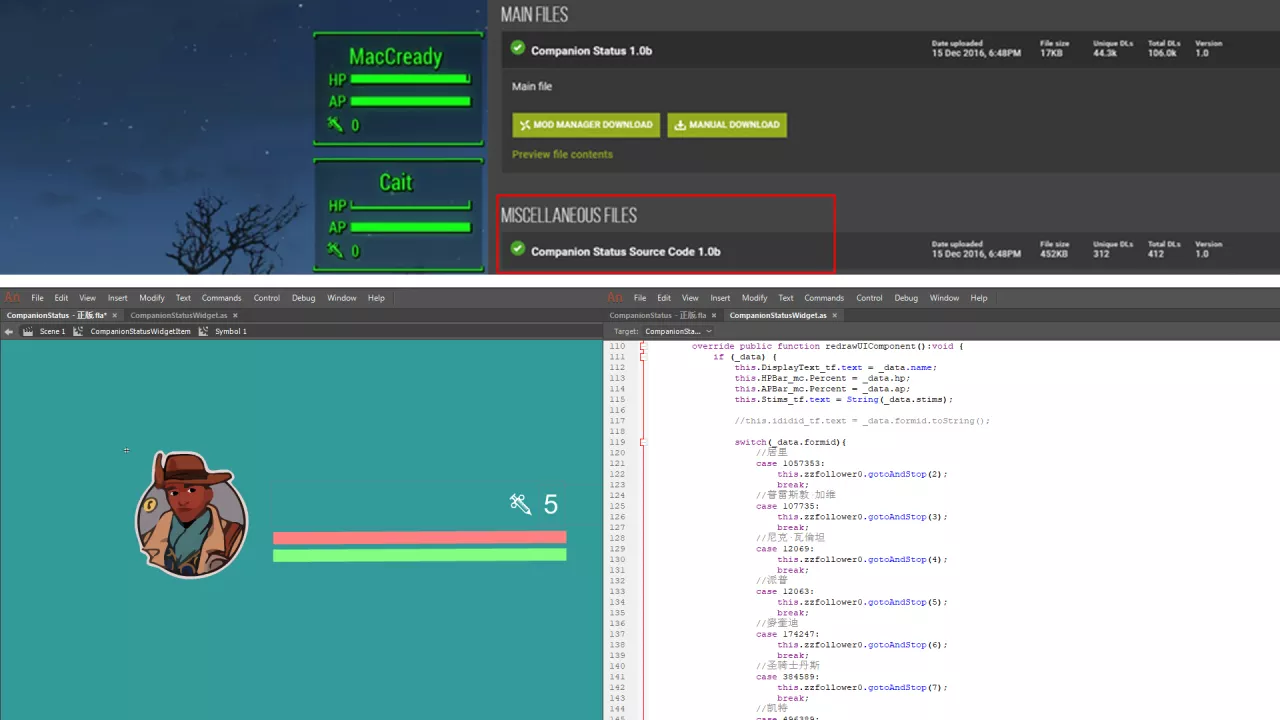
Task: Open Window menu in left Animate window
Action: (x=342, y=298)
